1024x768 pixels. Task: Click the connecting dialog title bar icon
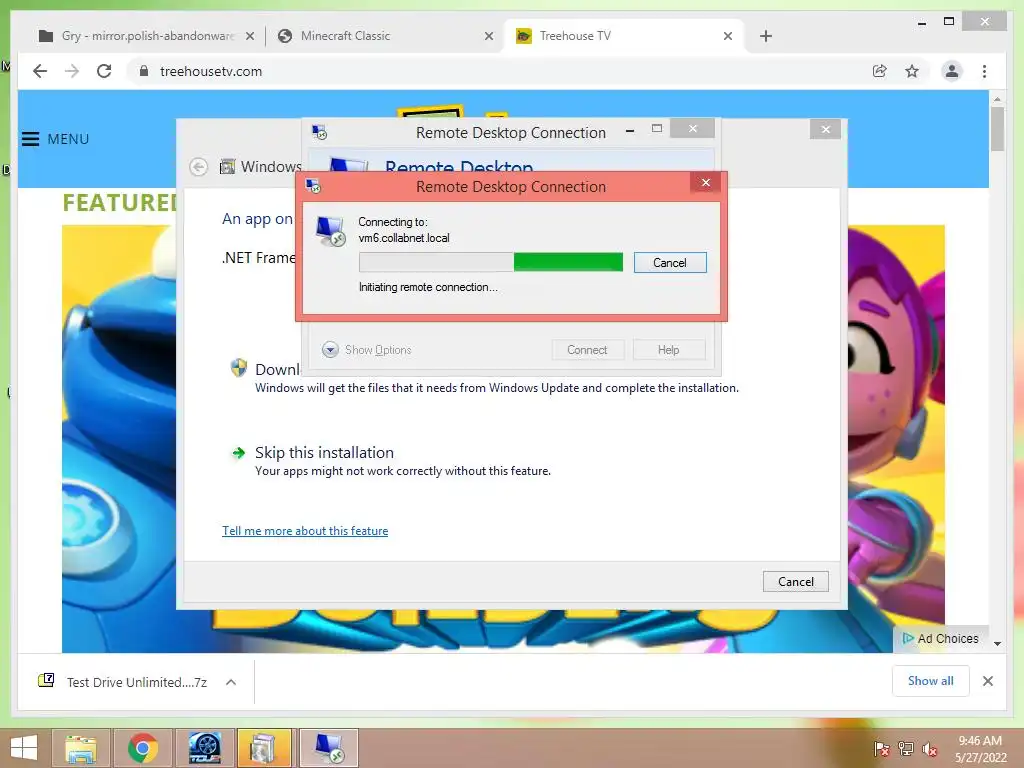[313, 187]
